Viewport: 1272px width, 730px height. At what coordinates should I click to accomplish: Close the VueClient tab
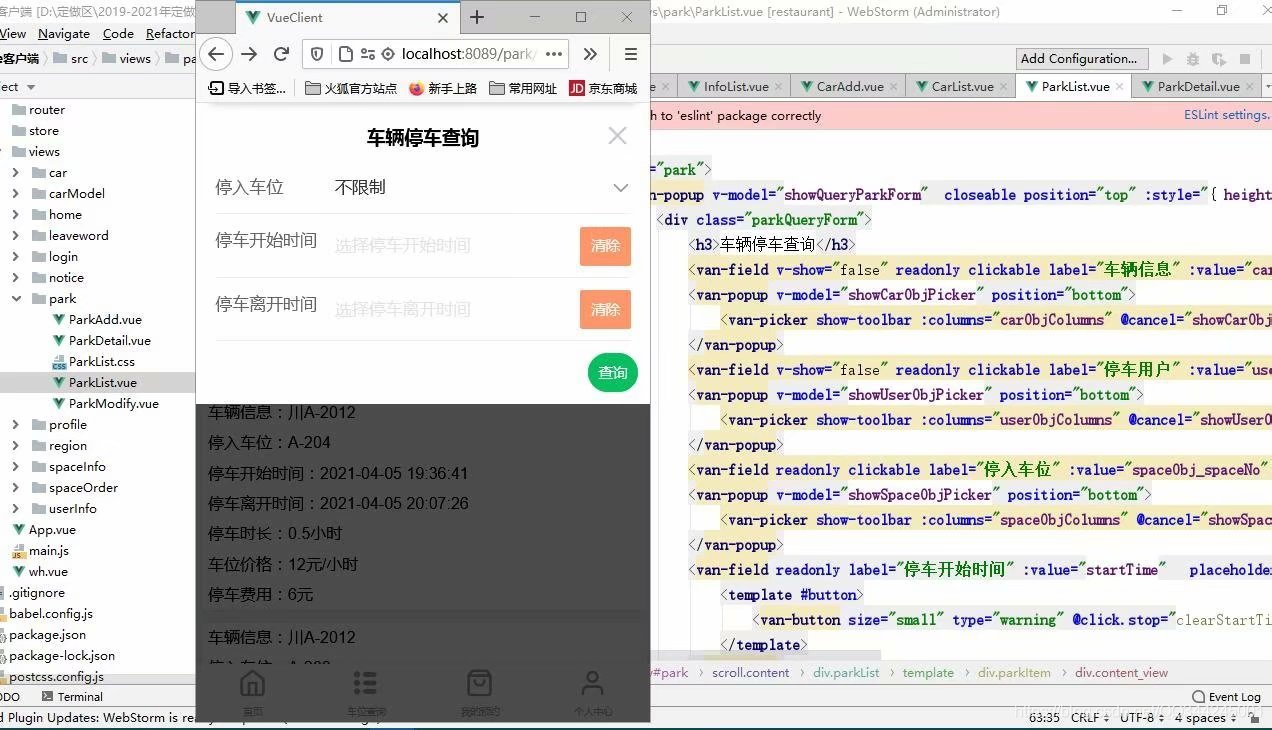[443, 18]
